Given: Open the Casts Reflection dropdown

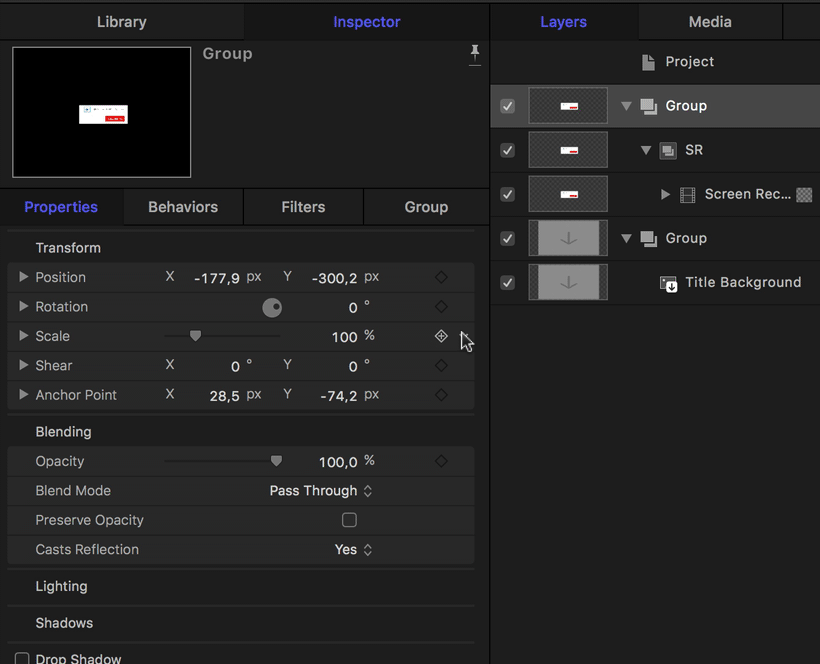Looking at the screenshot, I should (354, 549).
